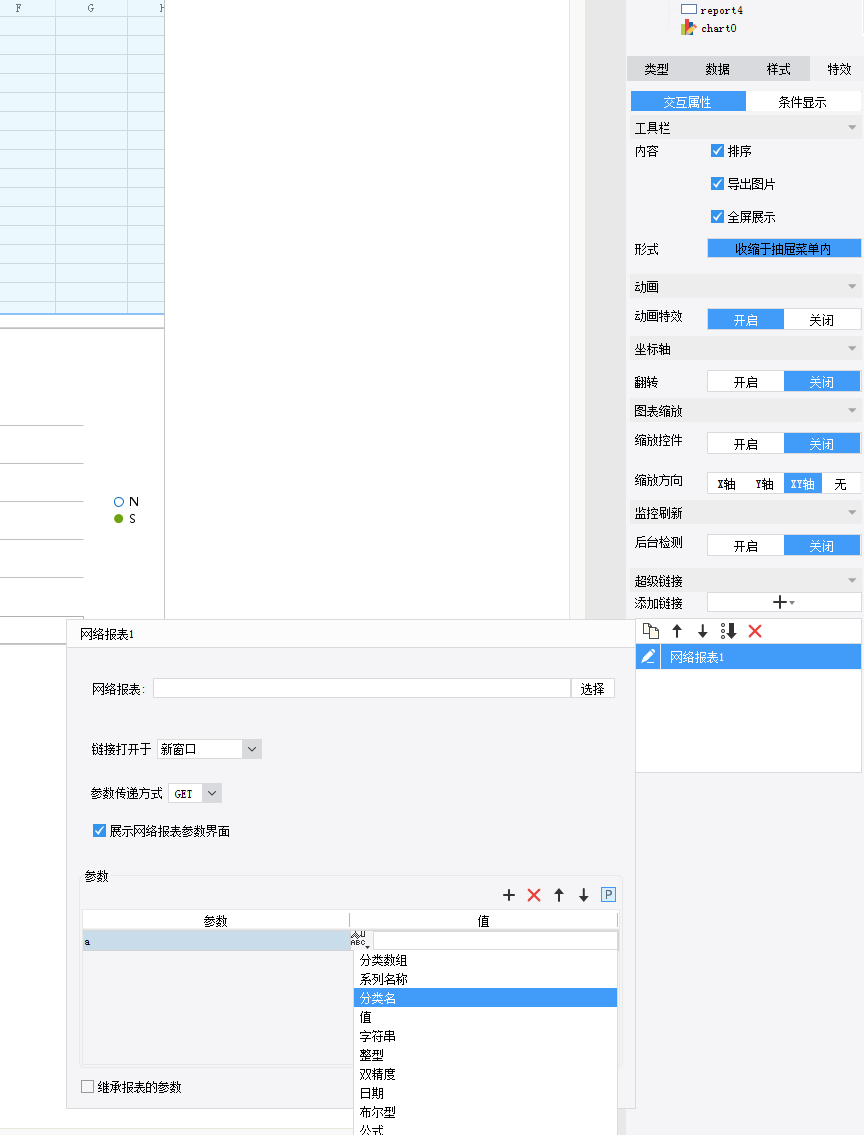
Task: Select 布尔型 from value type list
Action: coord(486,1112)
